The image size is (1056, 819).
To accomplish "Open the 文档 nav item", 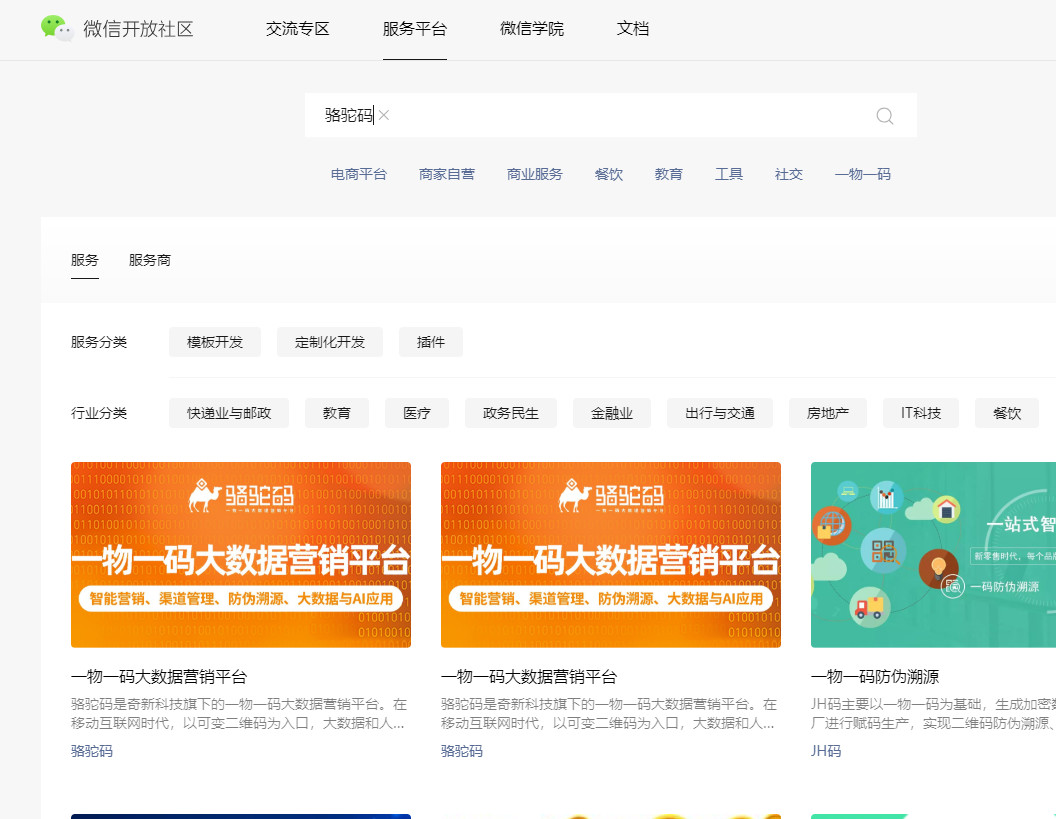I will [x=633, y=29].
